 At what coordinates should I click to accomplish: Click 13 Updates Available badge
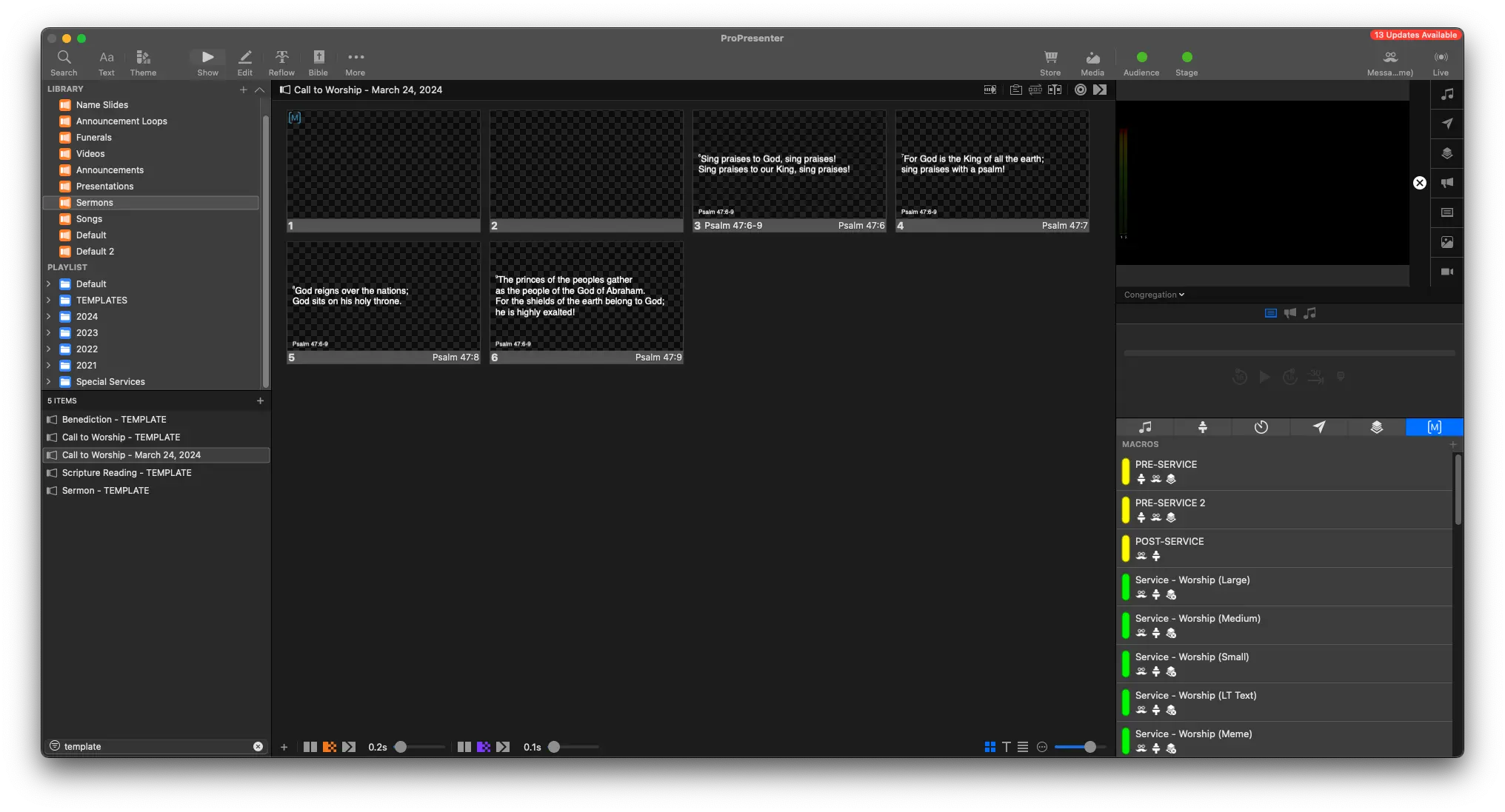1415,35
